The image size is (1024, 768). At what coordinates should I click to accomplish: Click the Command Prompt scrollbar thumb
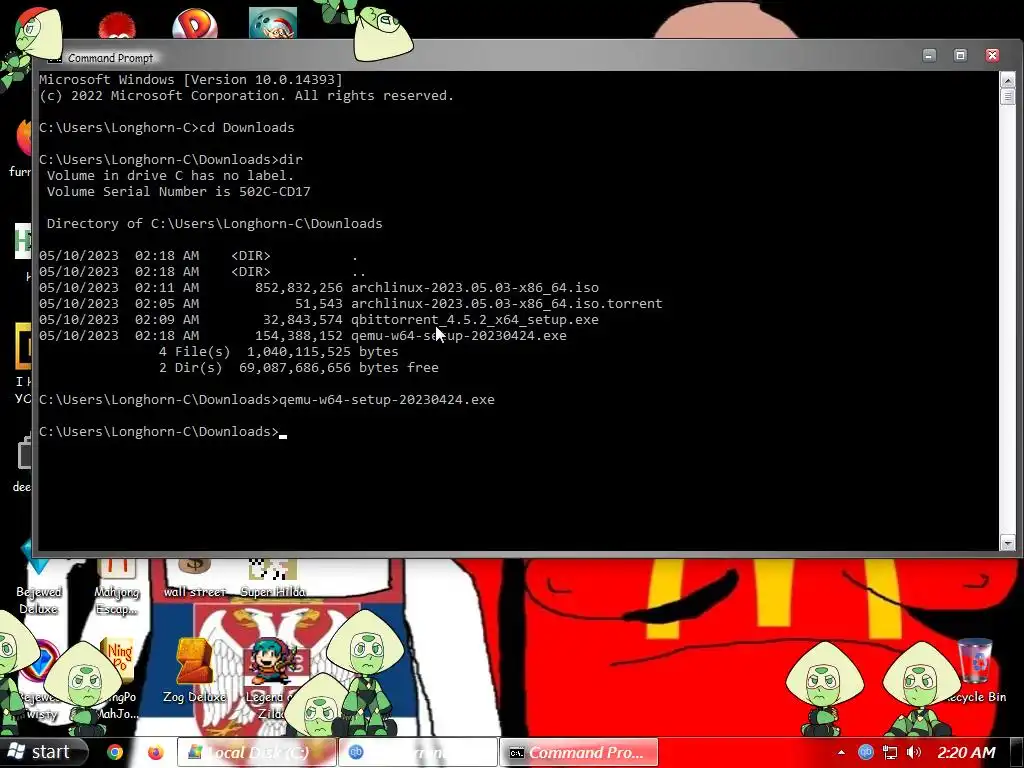tap(1007, 97)
